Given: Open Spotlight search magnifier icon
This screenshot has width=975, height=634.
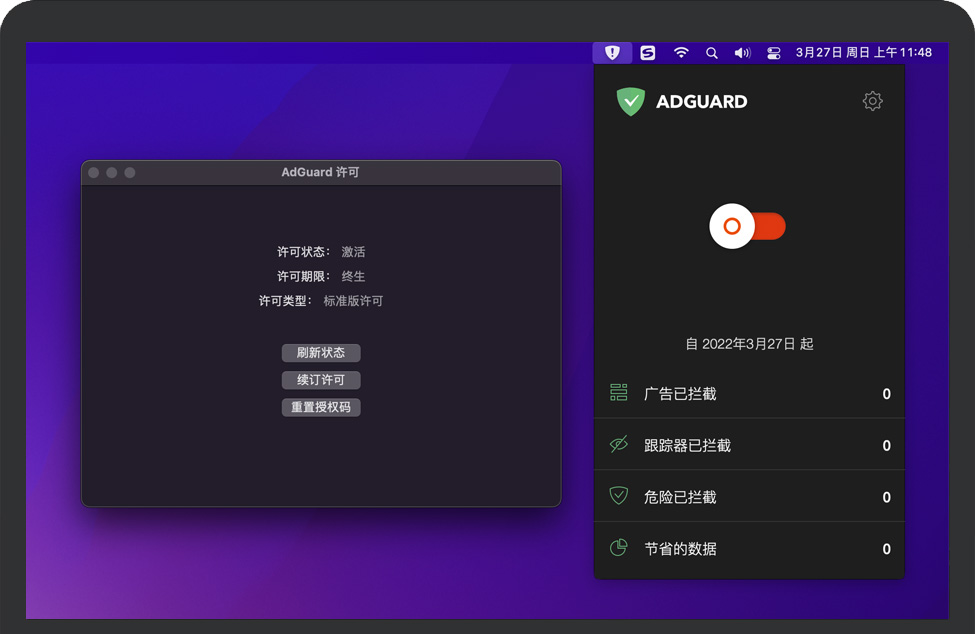Looking at the screenshot, I should click(x=712, y=53).
